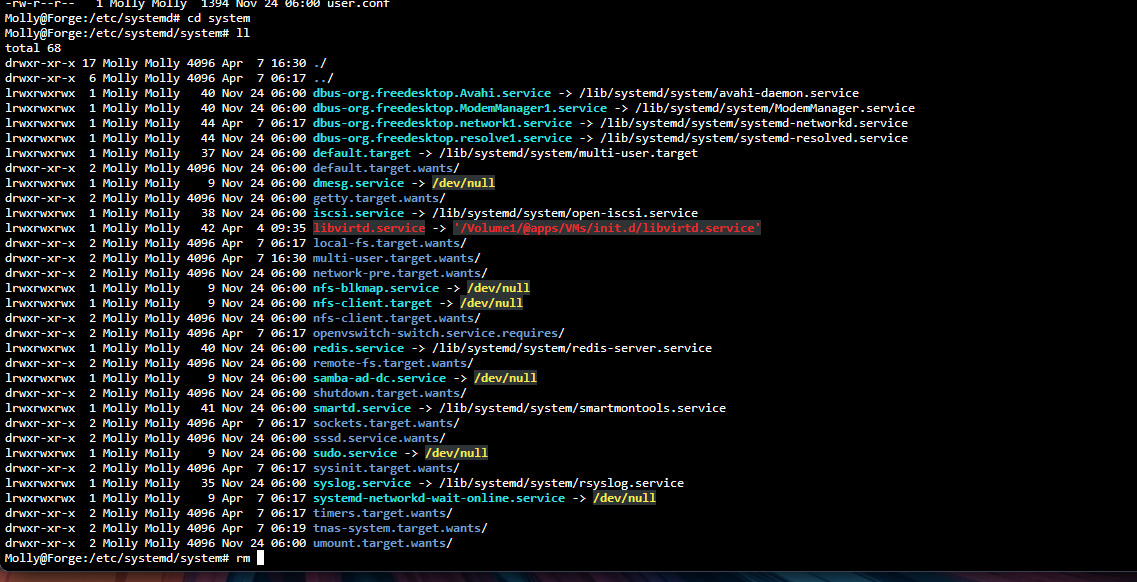This screenshot has height=582, width=1137.
Task: Click the 'total 68' output line
Action: point(33,48)
